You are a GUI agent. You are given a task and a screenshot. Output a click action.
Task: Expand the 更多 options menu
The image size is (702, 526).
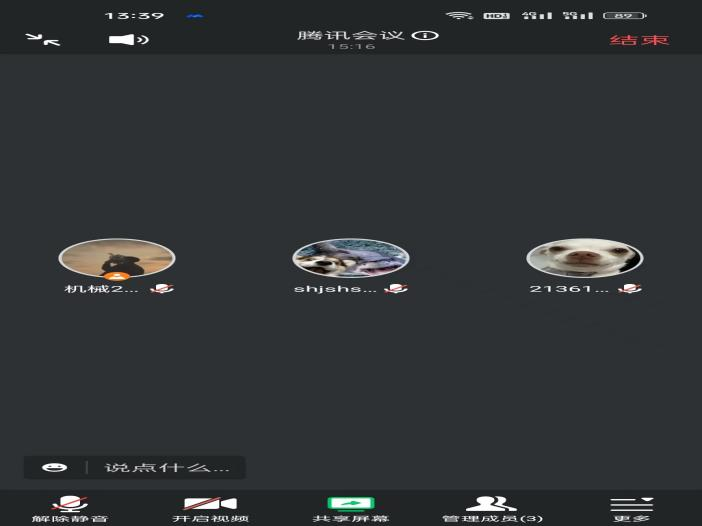click(631, 508)
